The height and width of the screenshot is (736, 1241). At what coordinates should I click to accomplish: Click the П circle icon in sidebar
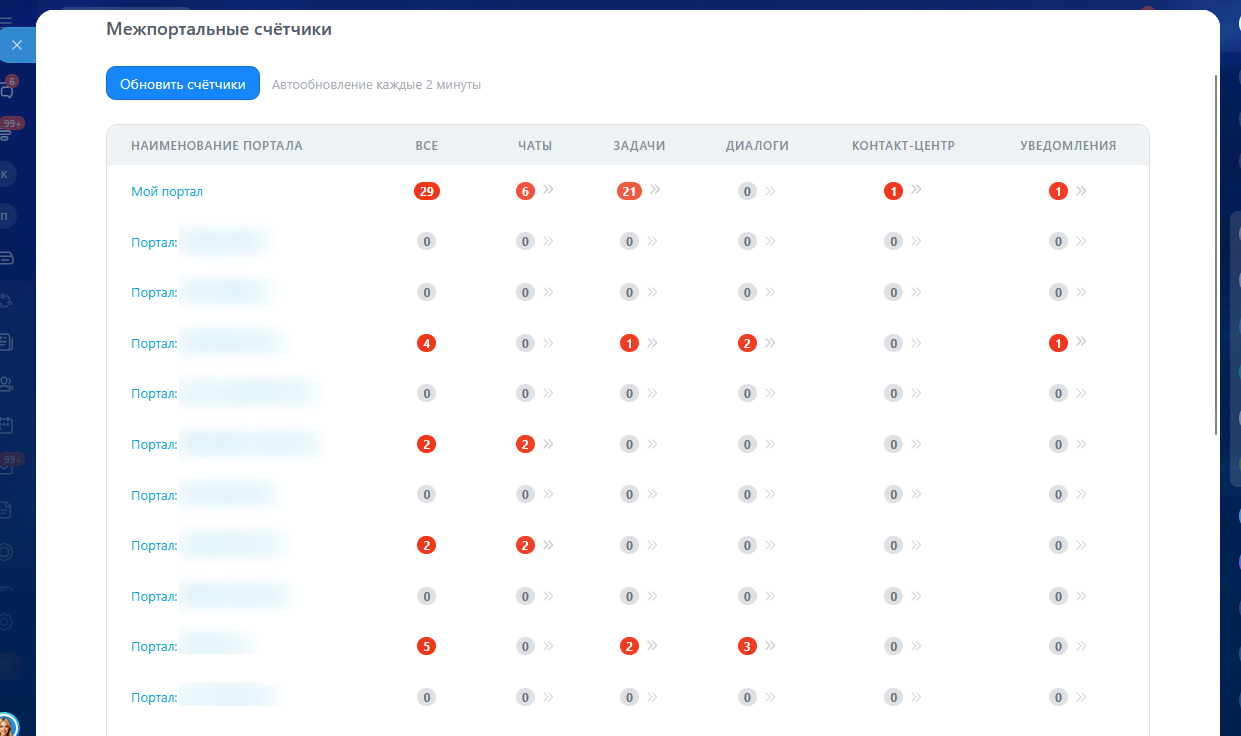(x=6, y=216)
